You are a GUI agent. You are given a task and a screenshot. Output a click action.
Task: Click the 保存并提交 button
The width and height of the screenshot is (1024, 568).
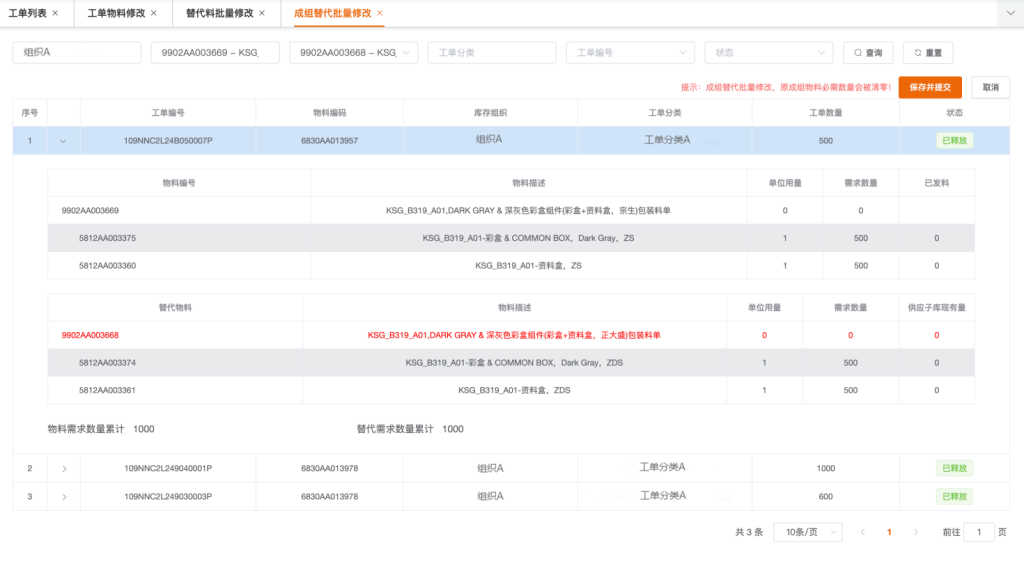pyautogui.click(x=930, y=87)
